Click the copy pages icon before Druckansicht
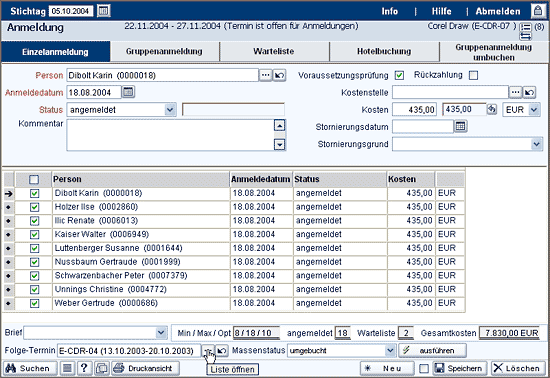 [102, 368]
